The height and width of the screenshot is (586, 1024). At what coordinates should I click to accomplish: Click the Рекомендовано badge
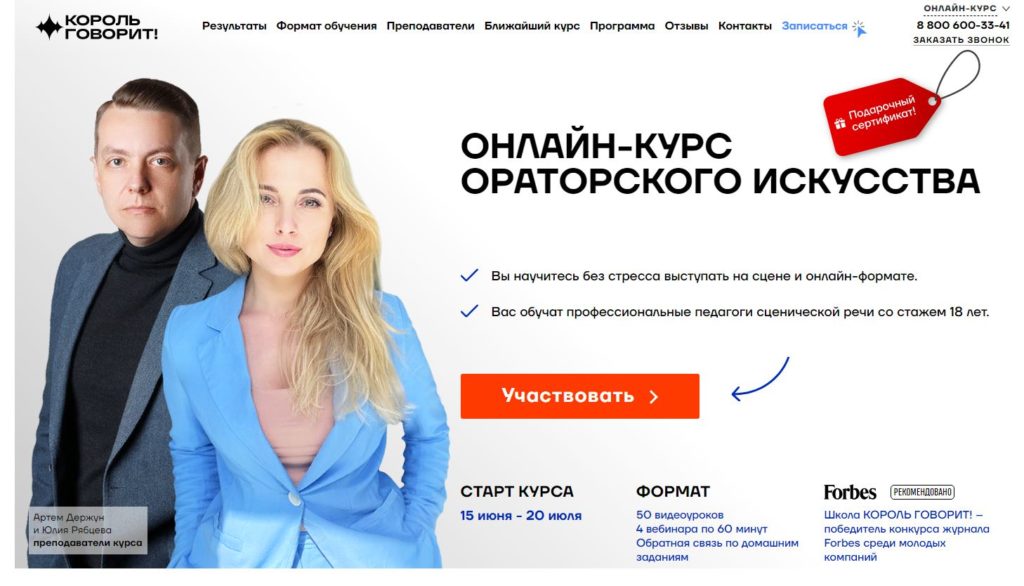pos(922,492)
